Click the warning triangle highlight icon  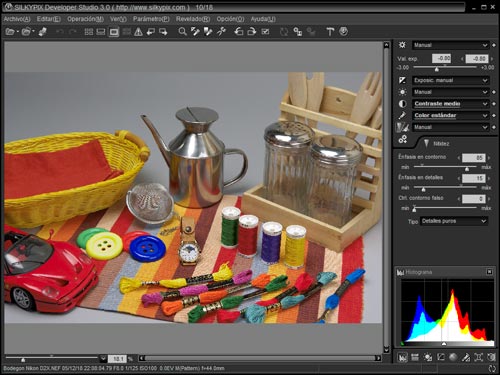[x=138, y=32]
